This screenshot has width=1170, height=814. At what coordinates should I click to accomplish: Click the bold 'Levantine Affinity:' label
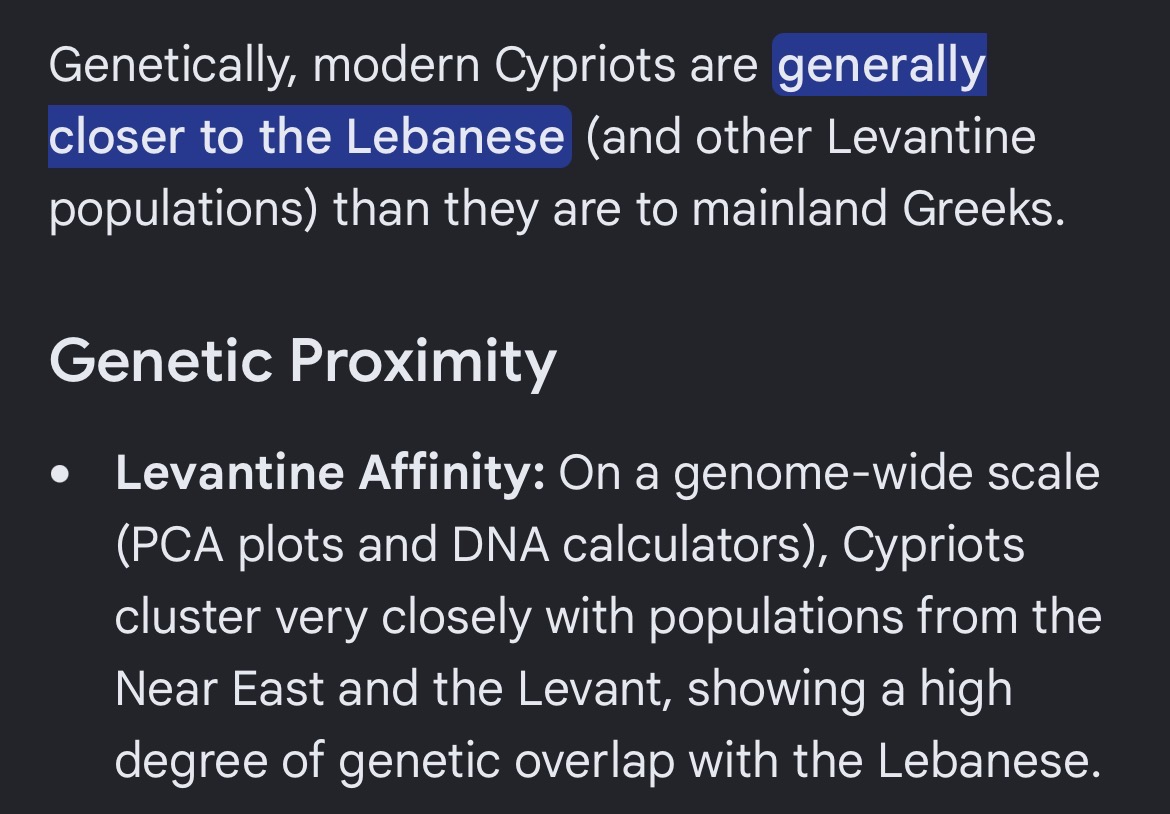click(331, 473)
